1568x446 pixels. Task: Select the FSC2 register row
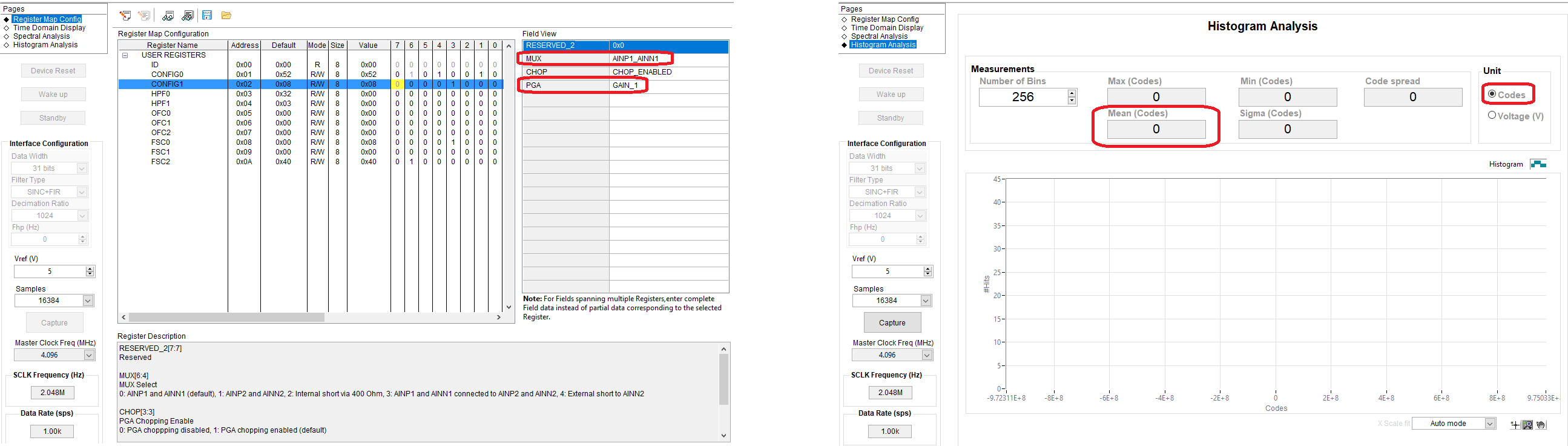pos(311,162)
